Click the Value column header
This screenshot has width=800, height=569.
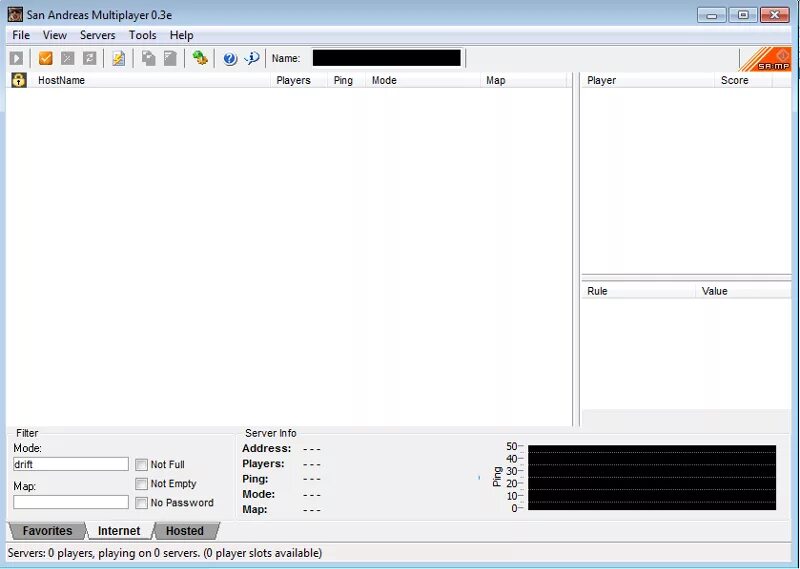point(743,291)
